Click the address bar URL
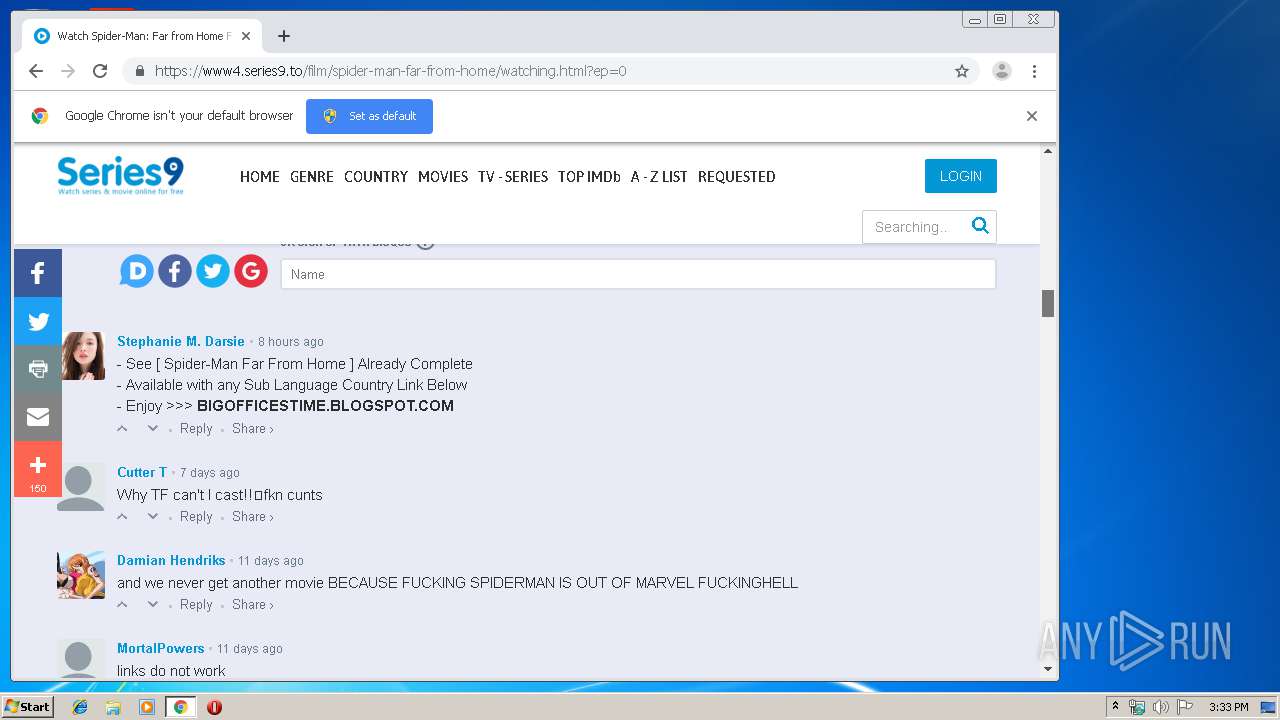Image resolution: width=1280 pixels, height=720 pixels. [391, 71]
